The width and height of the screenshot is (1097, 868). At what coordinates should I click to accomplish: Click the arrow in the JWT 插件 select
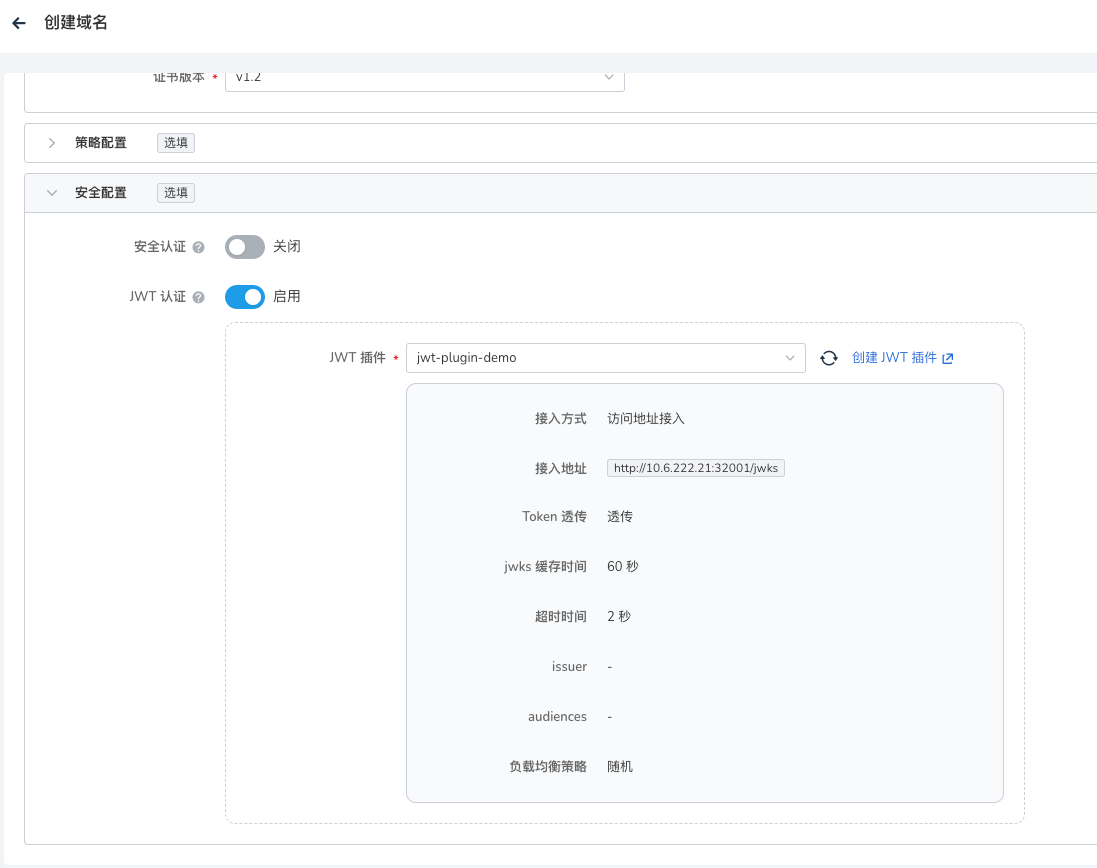[x=789, y=358]
